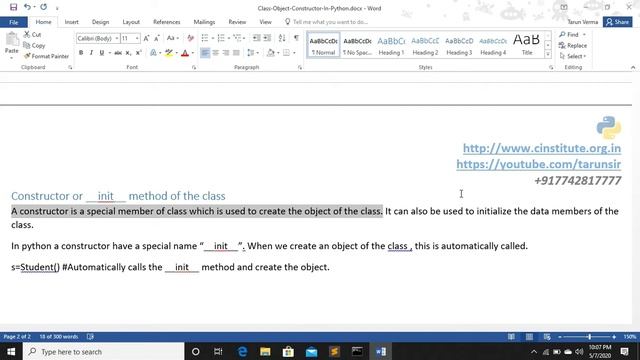Copy the selected text
The image size is (640, 360).
34,45
